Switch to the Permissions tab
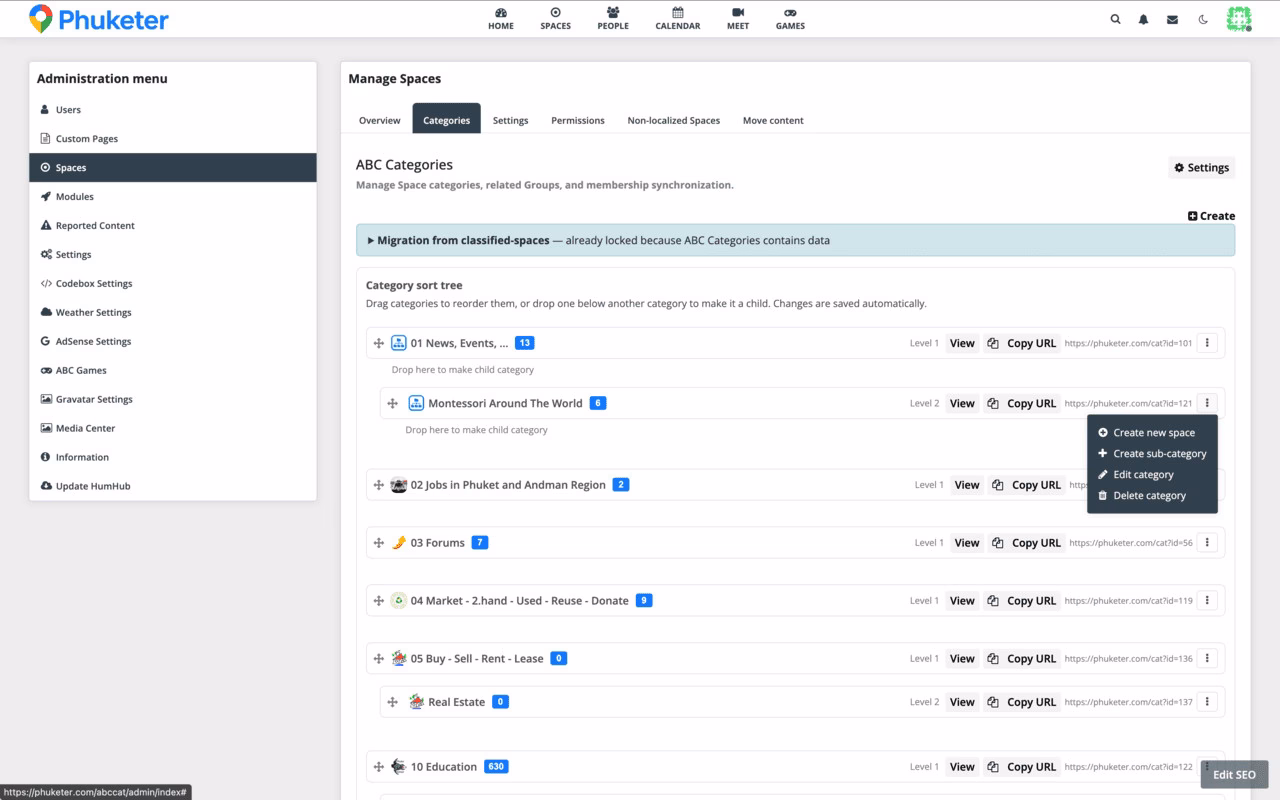Screen dimensions: 1280x800 click(578, 120)
